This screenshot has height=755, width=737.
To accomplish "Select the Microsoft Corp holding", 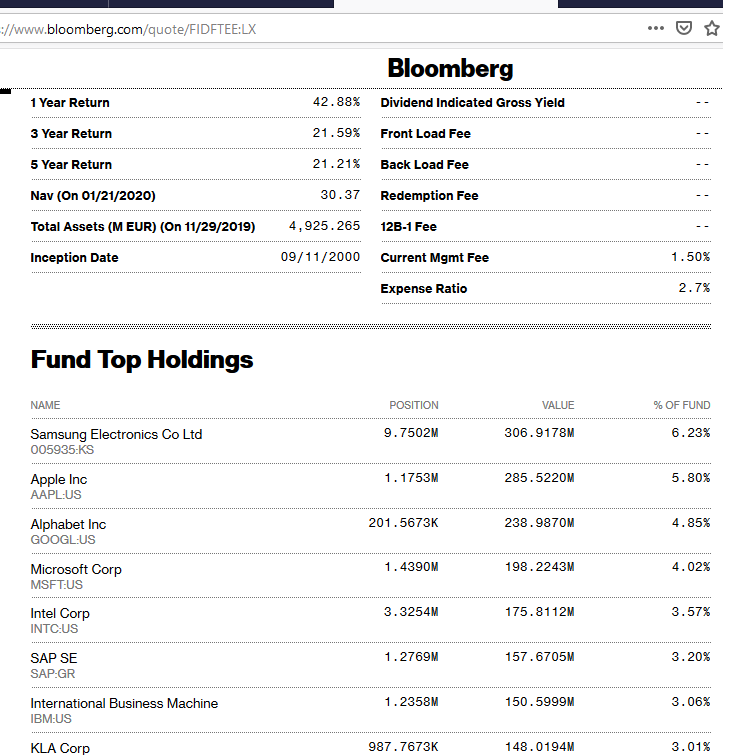I will click(x=76, y=569).
